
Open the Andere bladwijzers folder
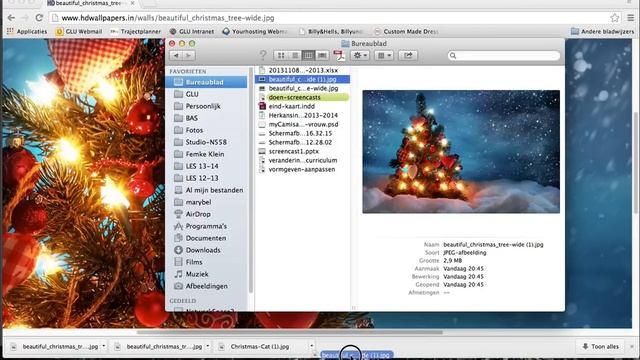pyautogui.click(x=602, y=31)
